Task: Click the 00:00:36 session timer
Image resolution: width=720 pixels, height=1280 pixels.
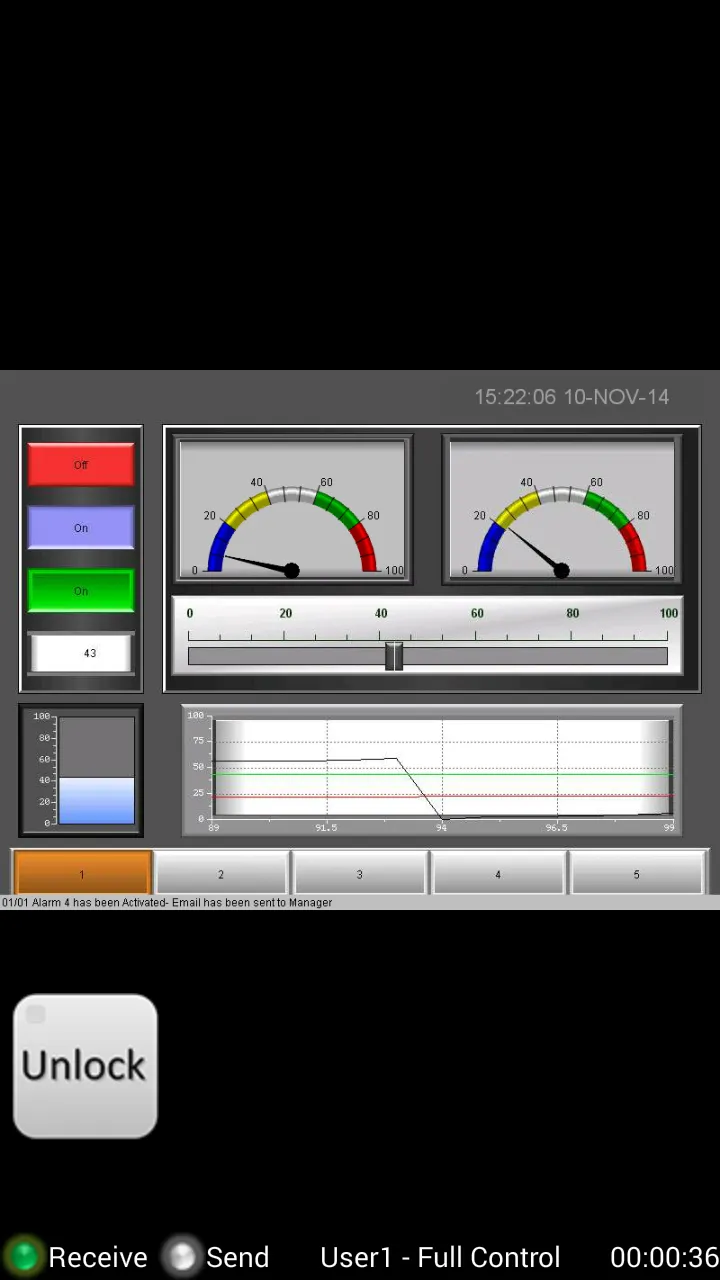Action: (665, 1257)
